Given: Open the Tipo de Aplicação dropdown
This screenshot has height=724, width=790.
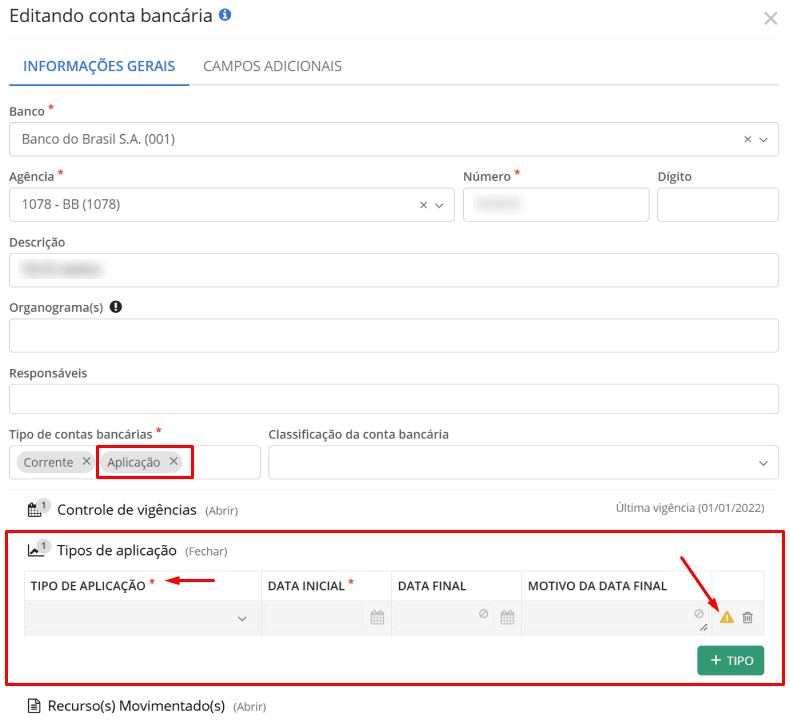Looking at the screenshot, I should [x=241, y=619].
